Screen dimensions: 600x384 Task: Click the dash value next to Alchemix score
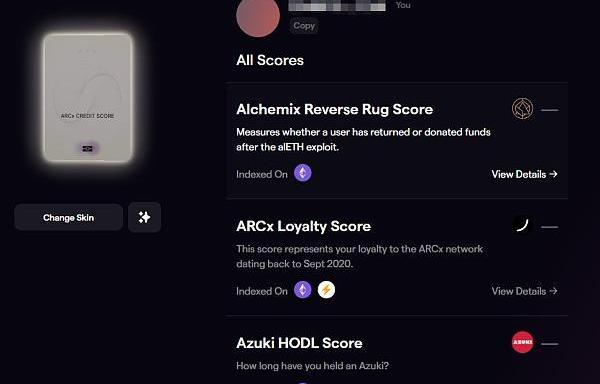click(x=550, y=110)
